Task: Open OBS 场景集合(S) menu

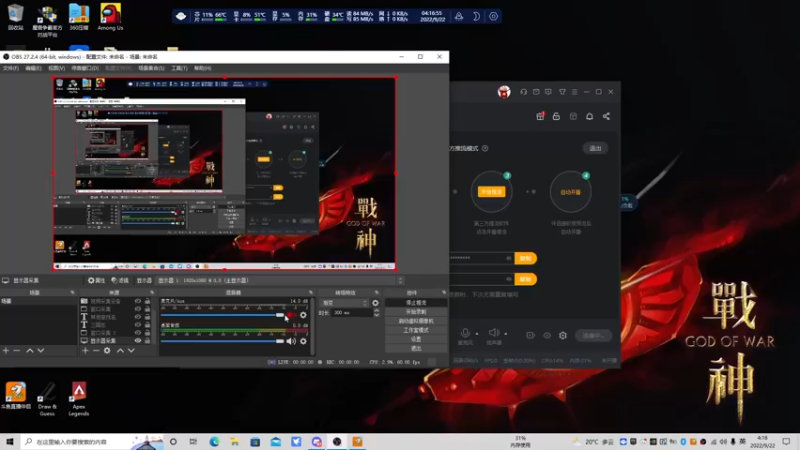Action: (151, 68)
